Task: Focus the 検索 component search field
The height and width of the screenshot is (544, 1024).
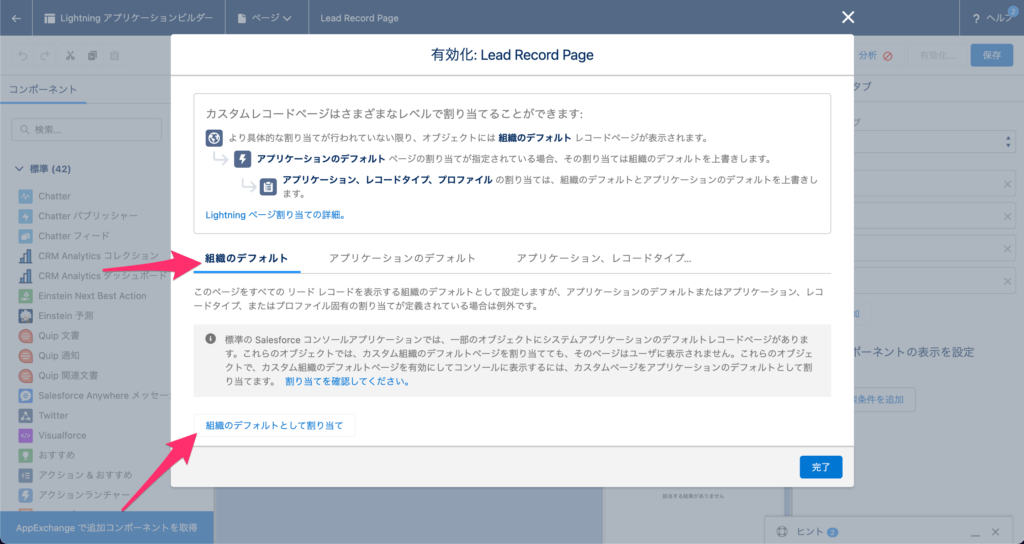Action: coord(86,129)
